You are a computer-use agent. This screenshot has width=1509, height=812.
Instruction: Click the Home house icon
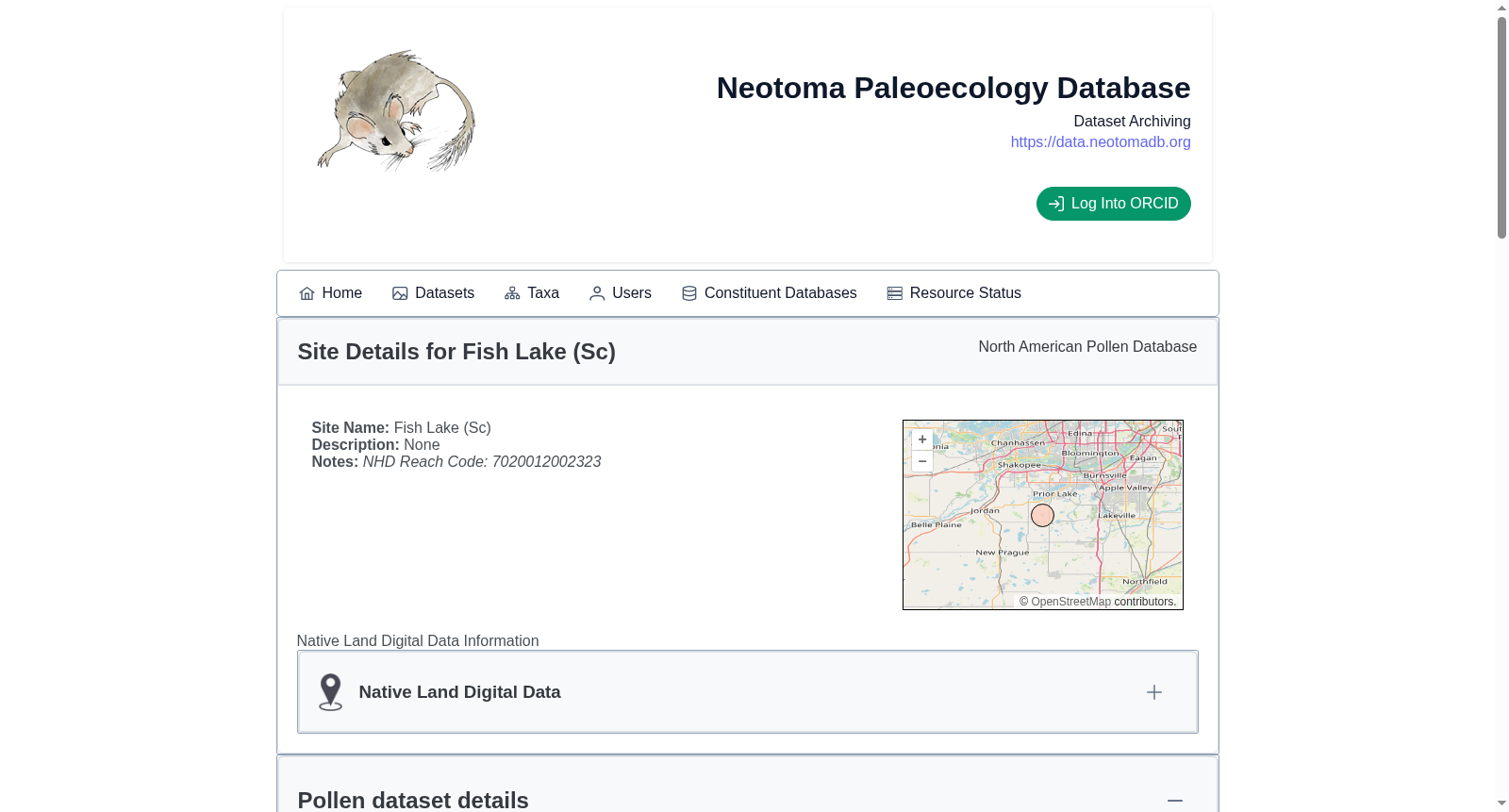(x=307, y=293)
